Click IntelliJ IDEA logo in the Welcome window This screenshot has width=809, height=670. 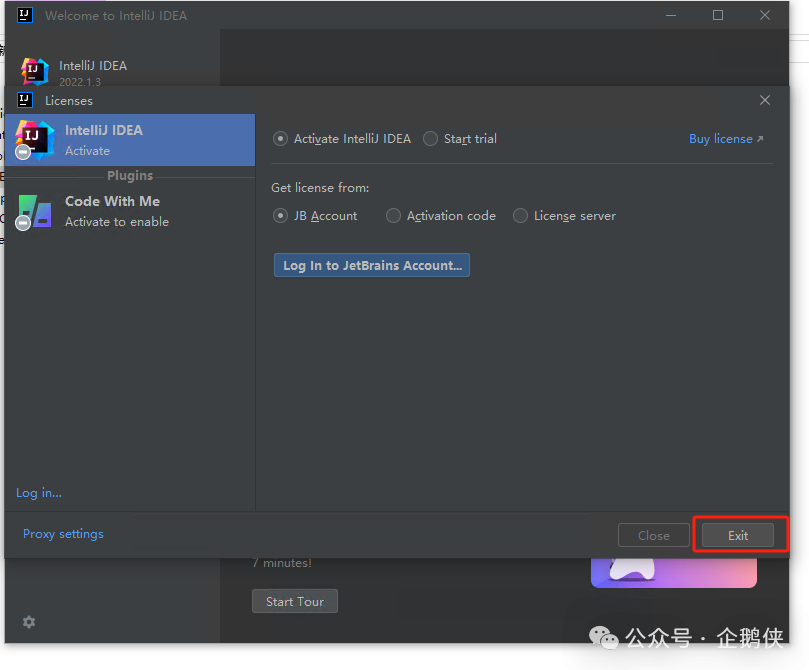click(35, 71)
